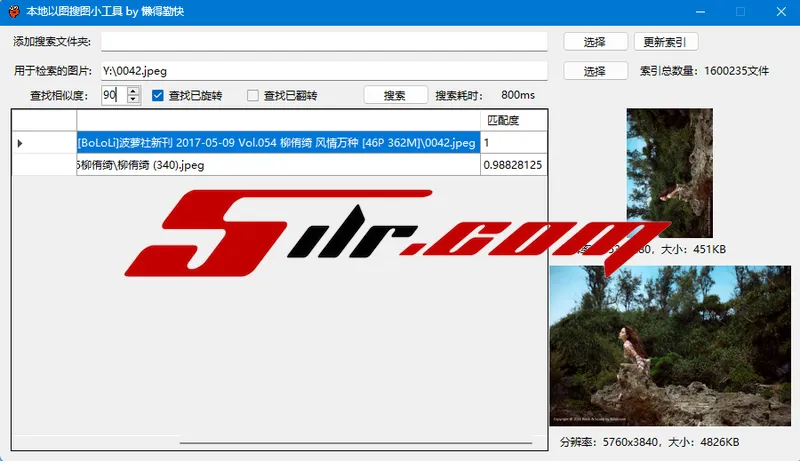Viewport: 800px width, 461px height.
Task: Click the 分辨率: 5760x3840 info text
Action: point(649,442)
